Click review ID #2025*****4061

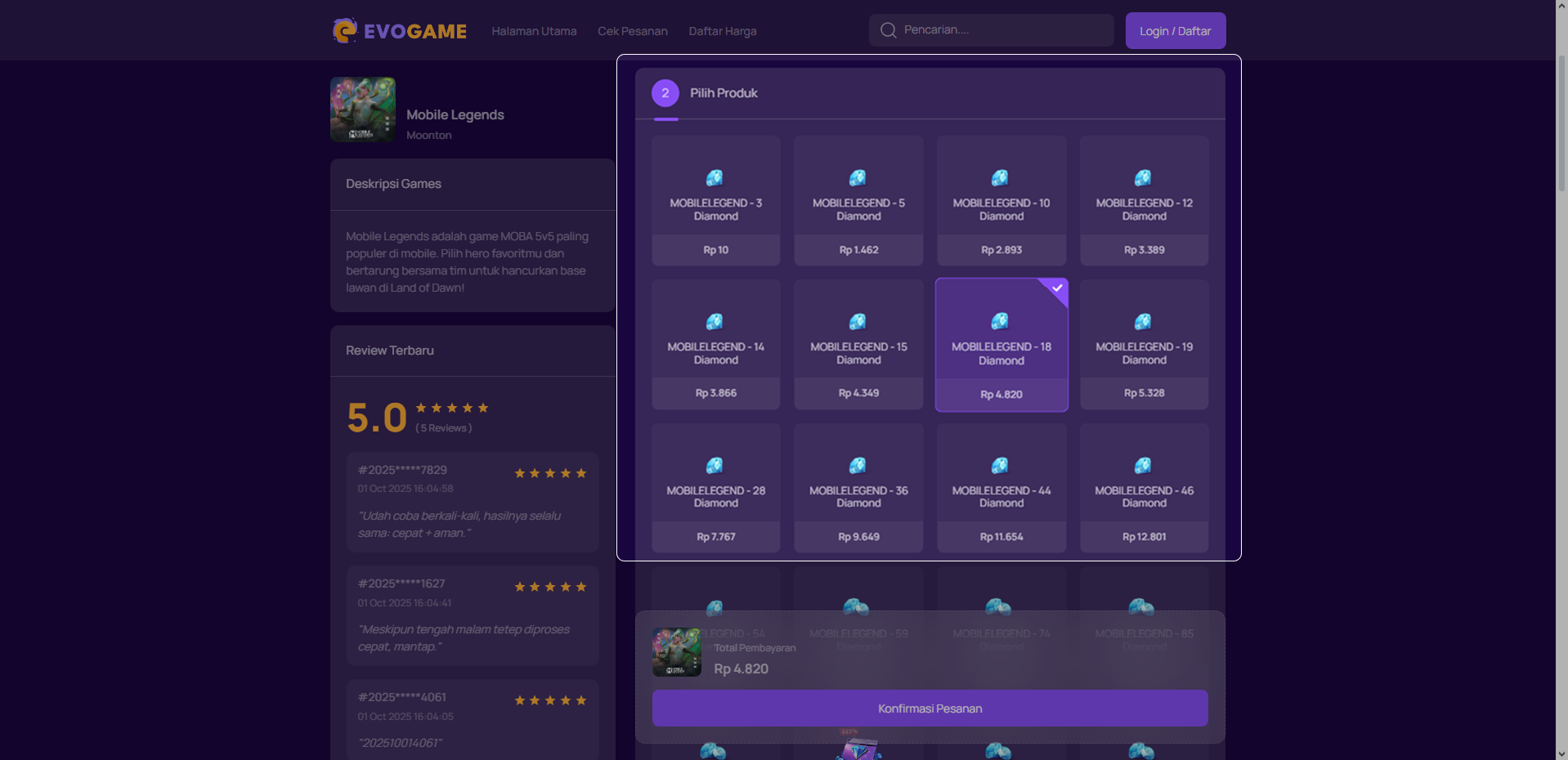[401, 697]
